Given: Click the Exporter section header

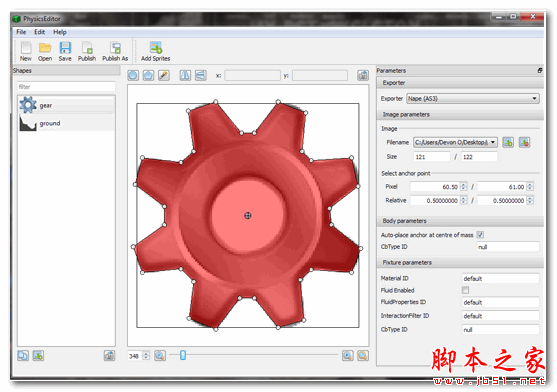Looking at the screenshot, I should (x=460, y=83).
